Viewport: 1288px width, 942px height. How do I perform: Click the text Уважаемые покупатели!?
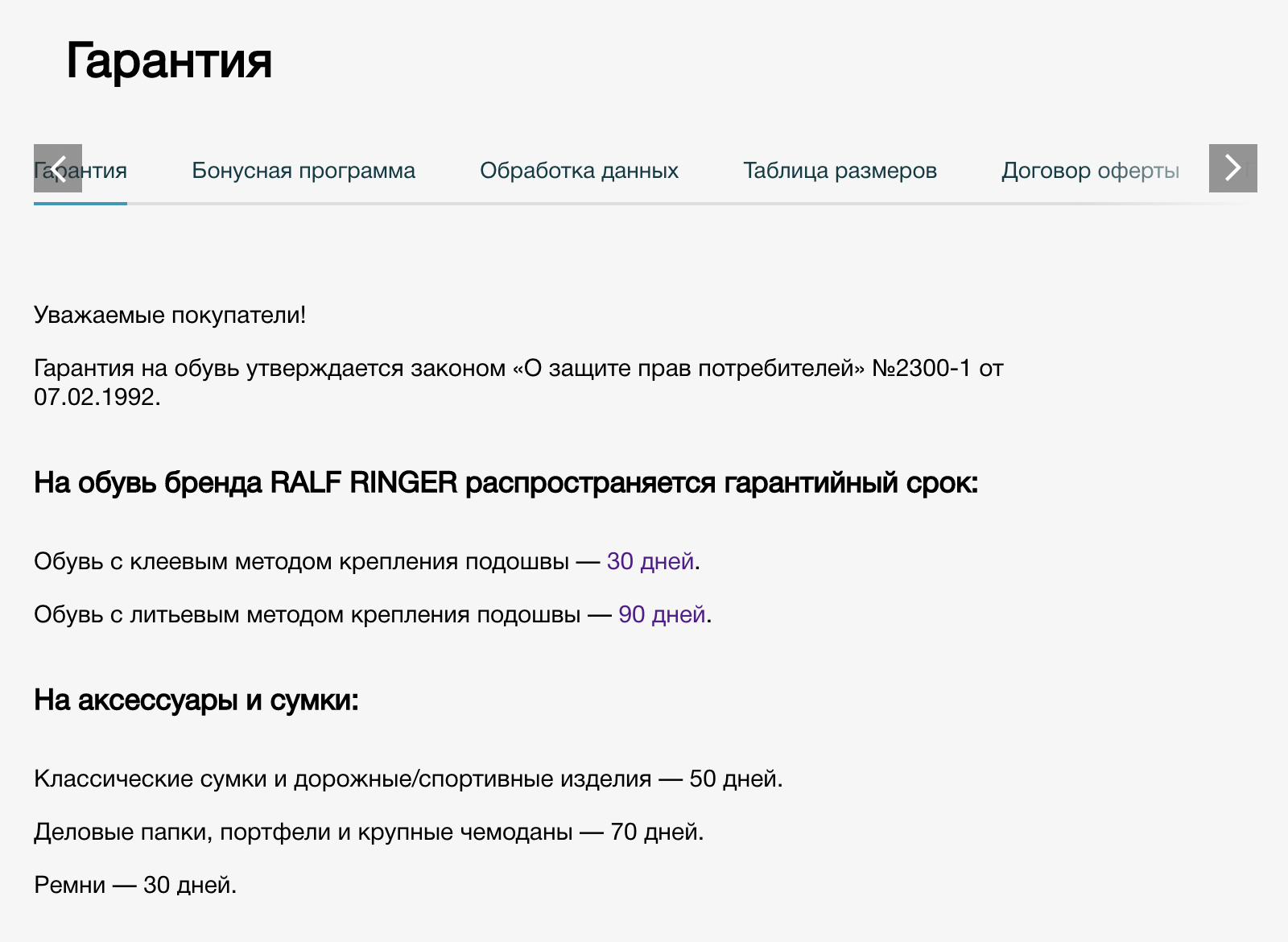pos(170,315)
